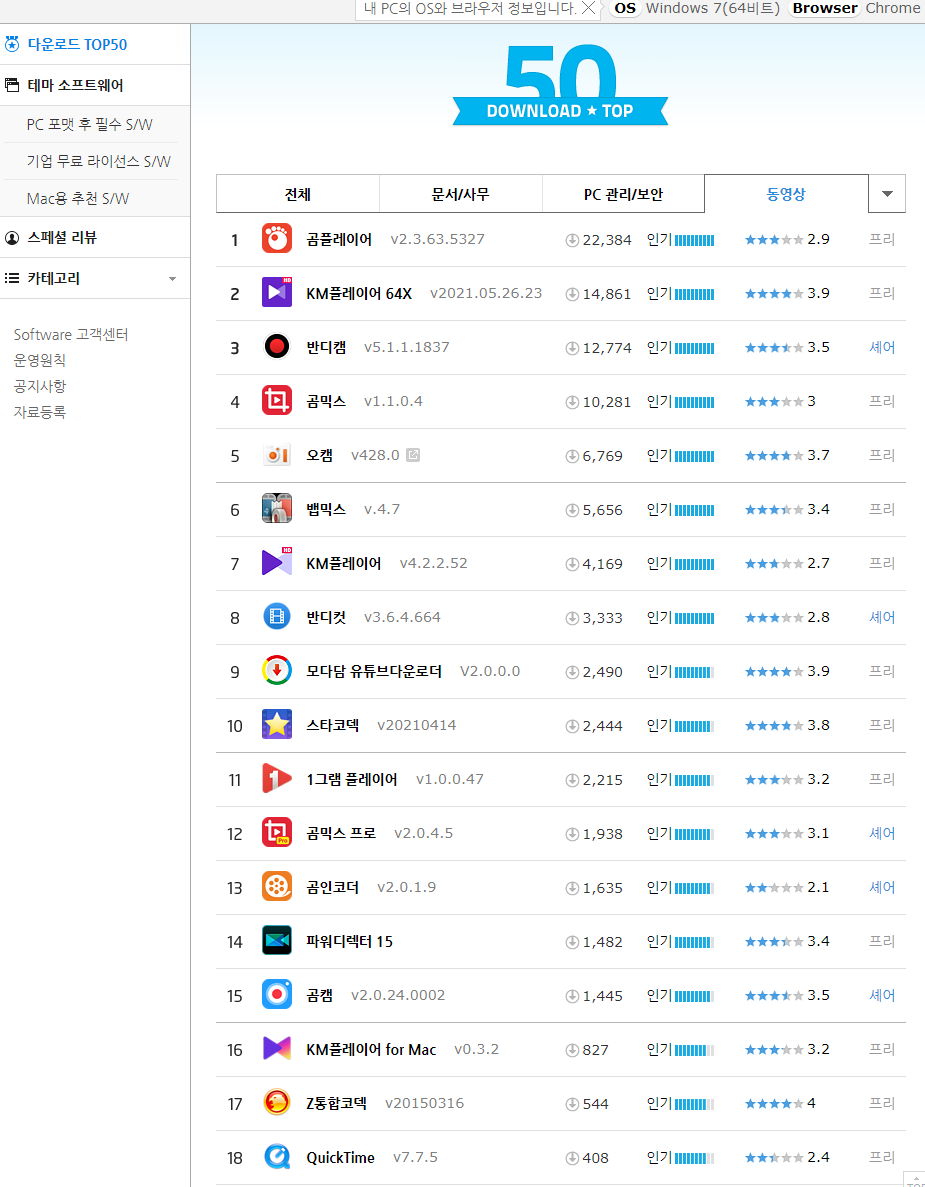Expand the 카테고리 dropdown arrow

click(173, 279)
